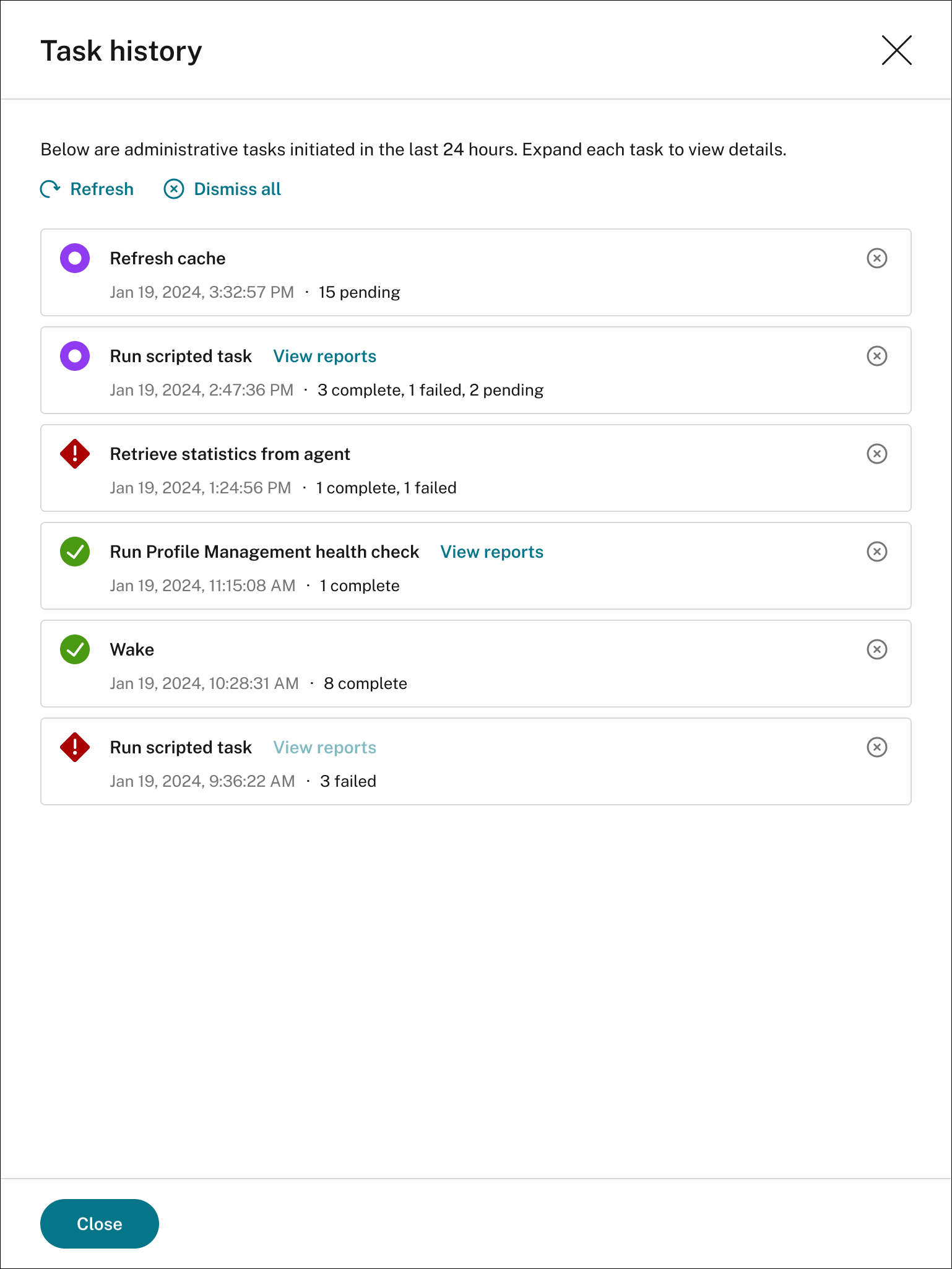This screenshot has height=1269, width=952.
Task: Dismiss the Wake task entry
Action: pos(876,649)
